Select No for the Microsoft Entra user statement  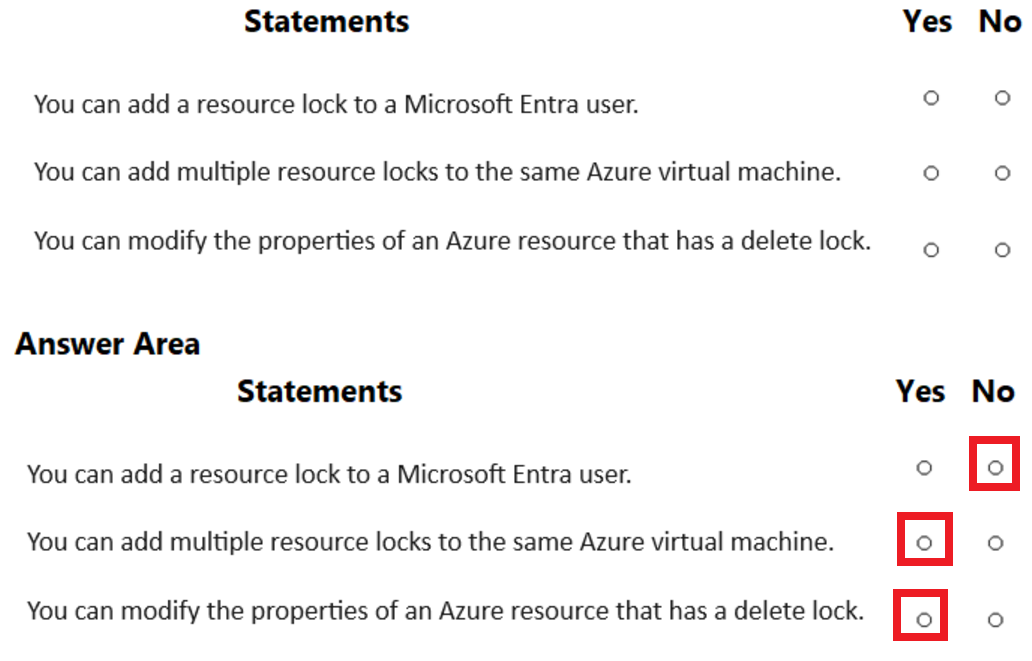click(x=1002, y=99)
